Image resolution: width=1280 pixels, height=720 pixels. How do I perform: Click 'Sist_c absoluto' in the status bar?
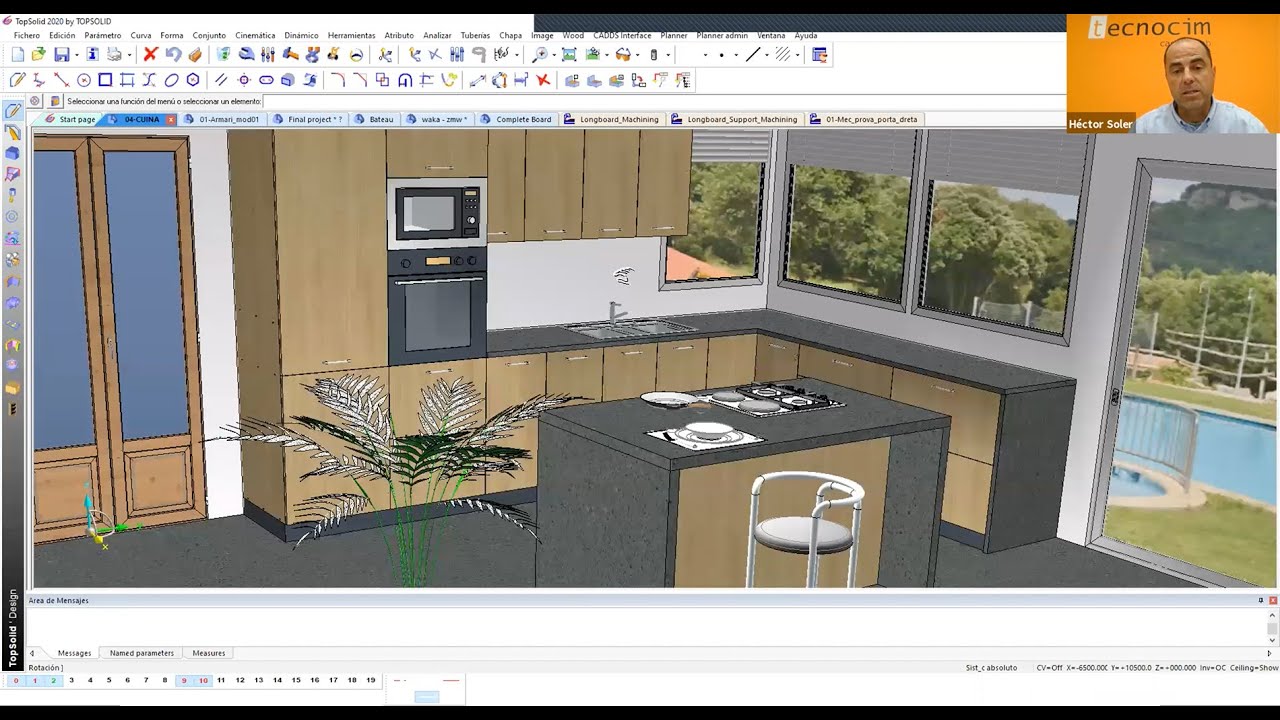(991, 667)
